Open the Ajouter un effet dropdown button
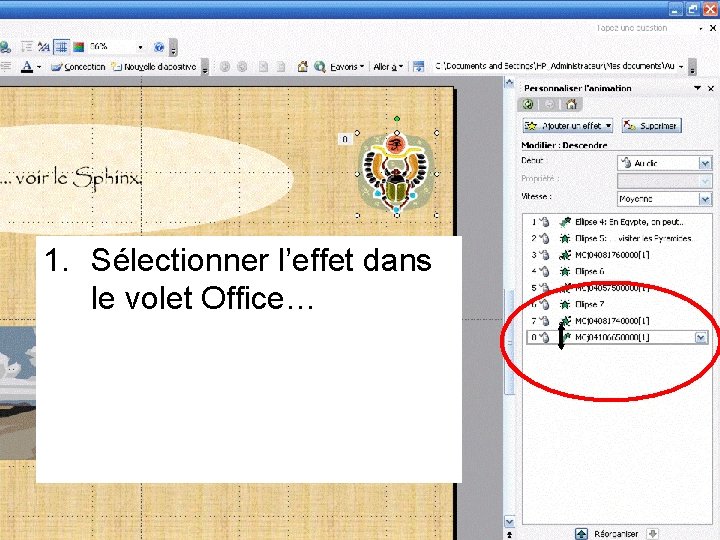Viewport: 720px width, 540px height. click(x=568, y=126)
